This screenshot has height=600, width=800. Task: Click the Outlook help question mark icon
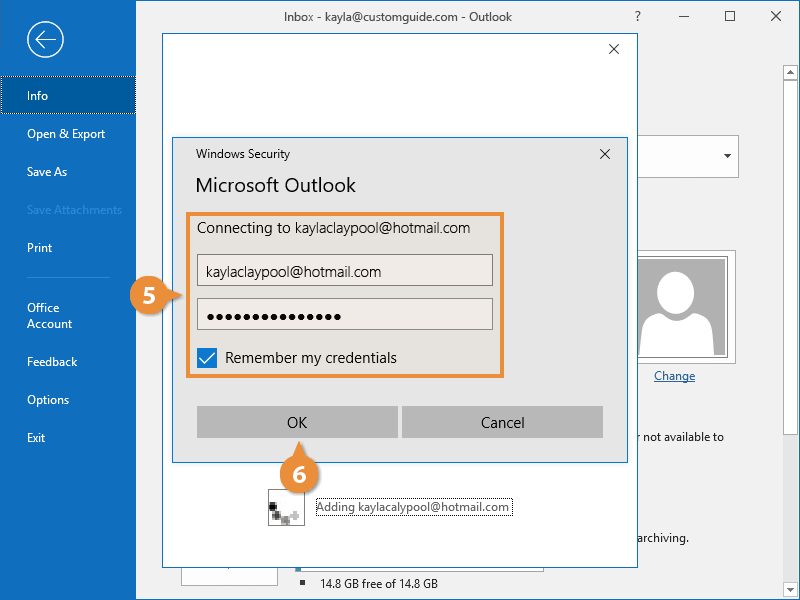[638, 16]
